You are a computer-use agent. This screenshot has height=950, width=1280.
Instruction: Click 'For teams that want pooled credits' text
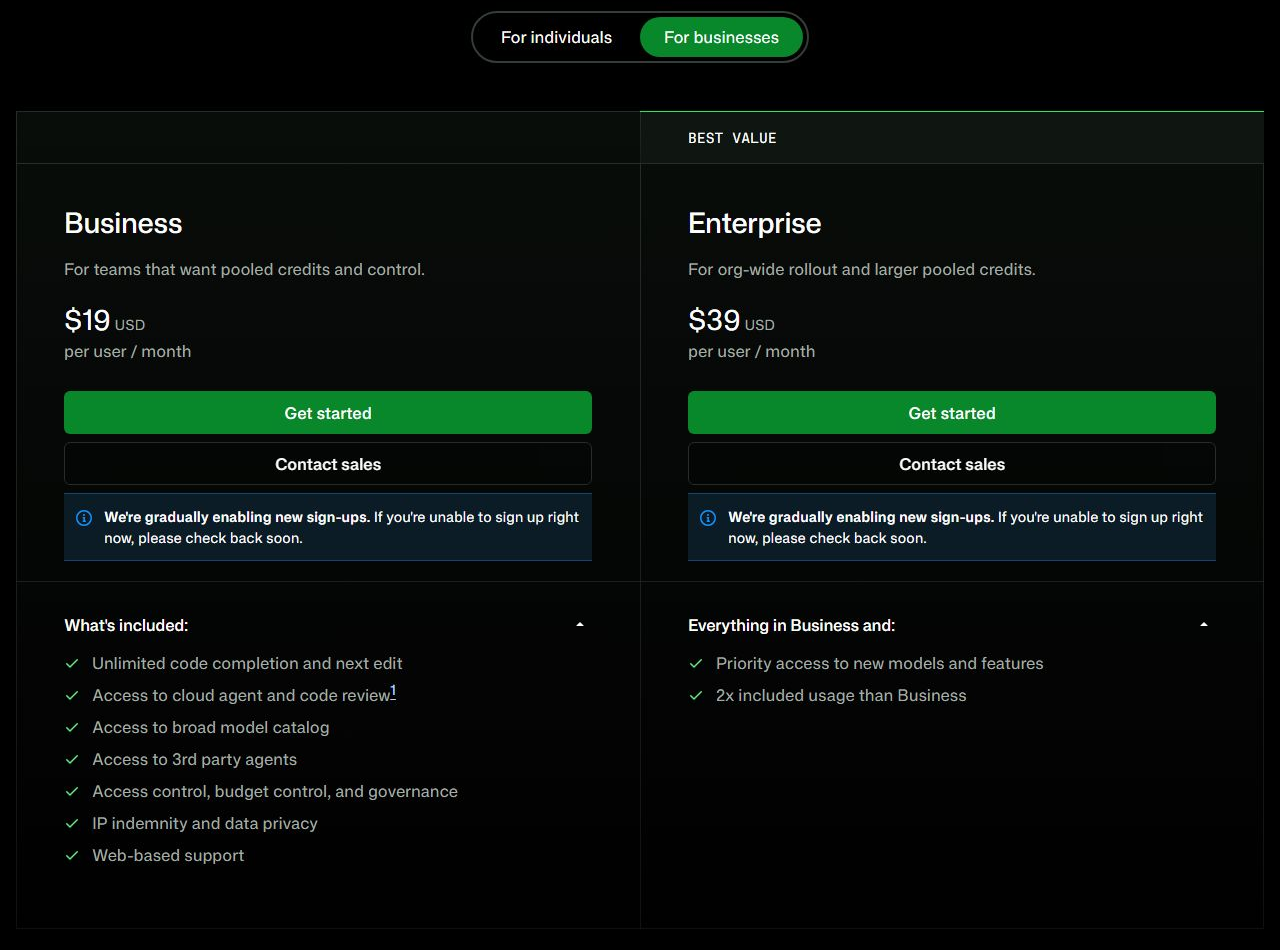tap(244, 269)
